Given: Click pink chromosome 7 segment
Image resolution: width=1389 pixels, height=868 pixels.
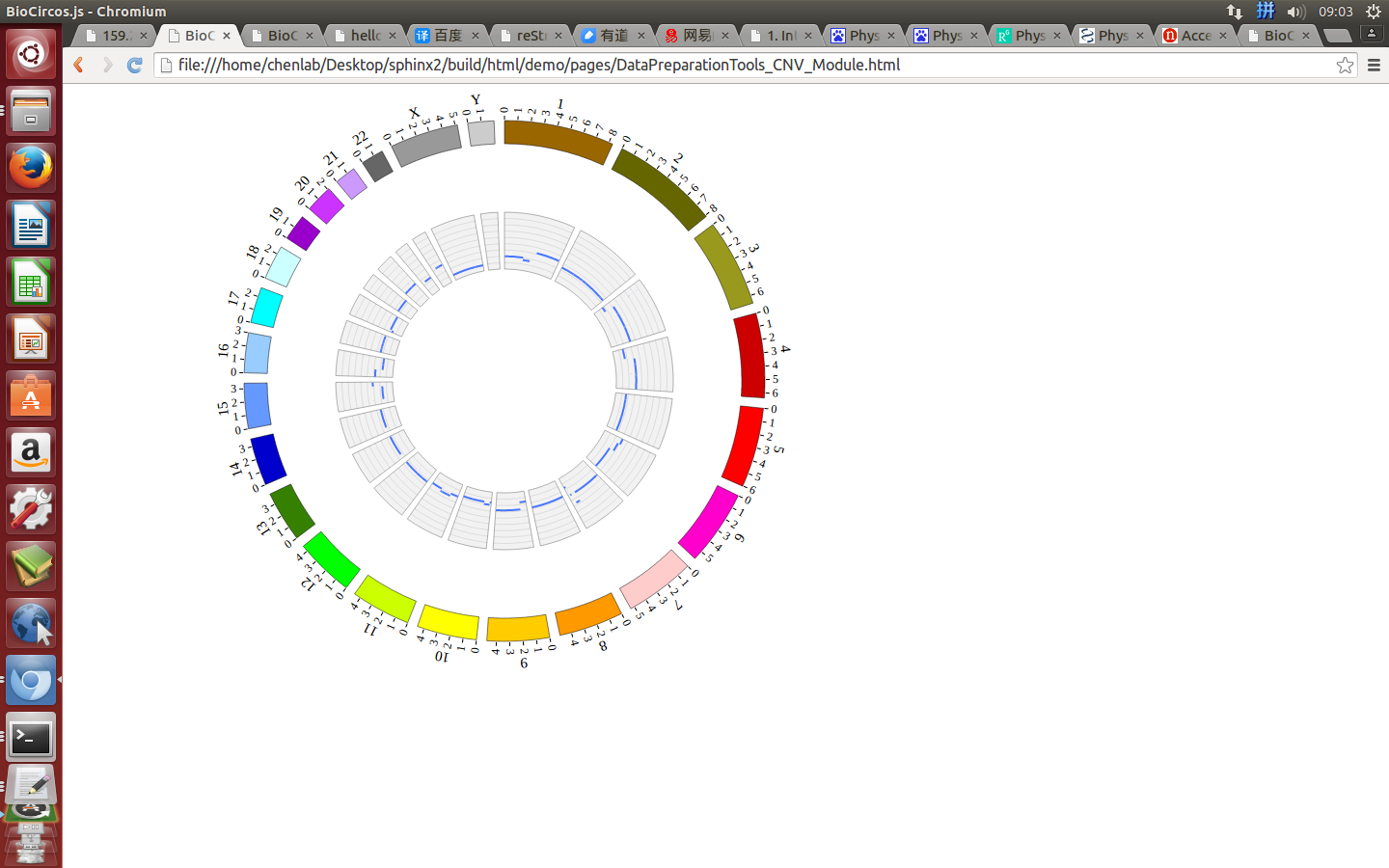Looking at the screenshot, I should point(654,579).
